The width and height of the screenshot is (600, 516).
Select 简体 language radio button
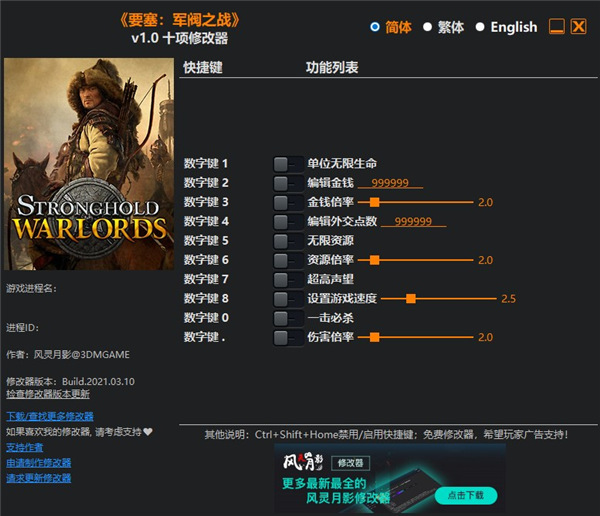tap(375, 27)
